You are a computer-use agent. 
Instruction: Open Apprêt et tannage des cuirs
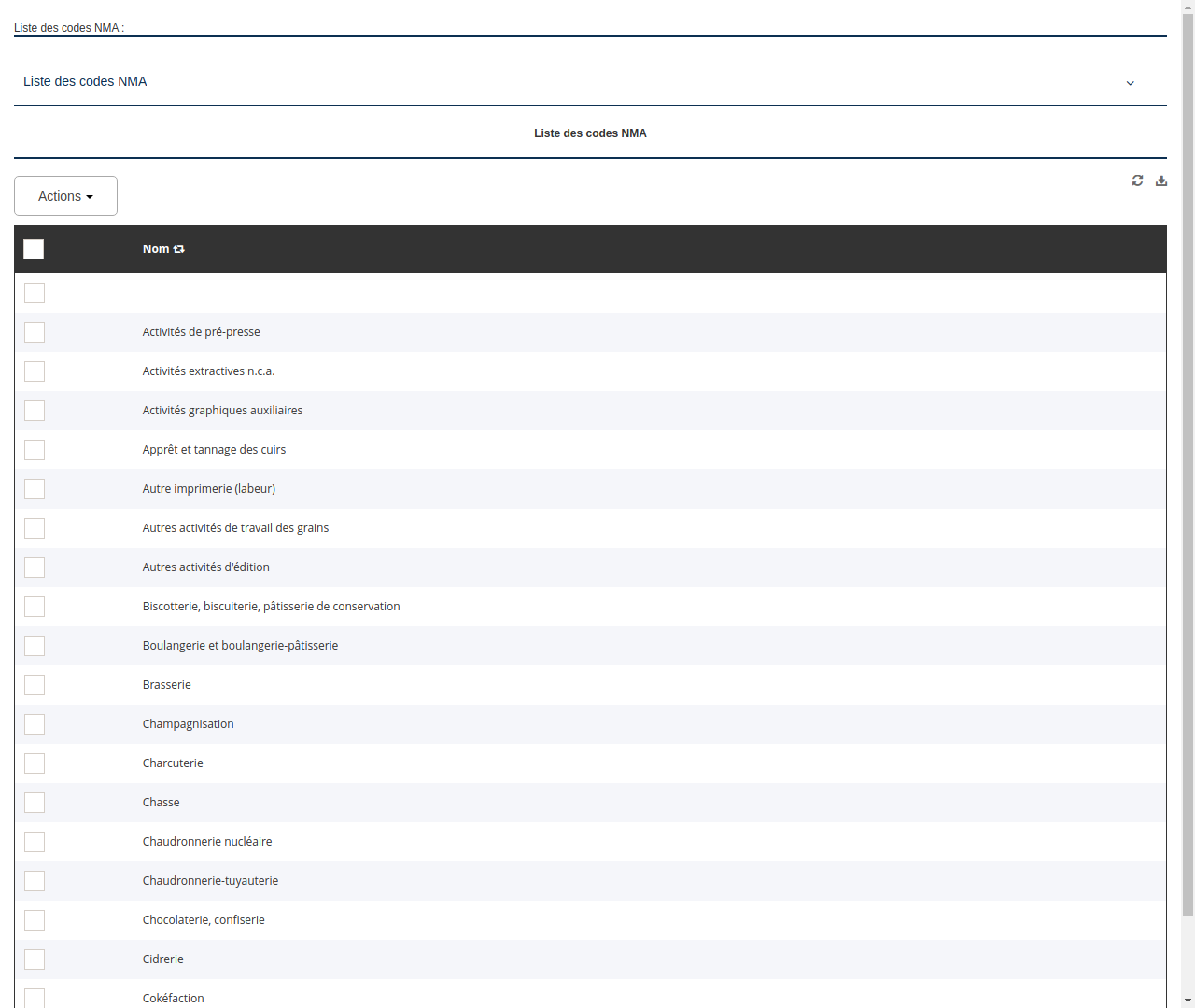pos(214,449)
